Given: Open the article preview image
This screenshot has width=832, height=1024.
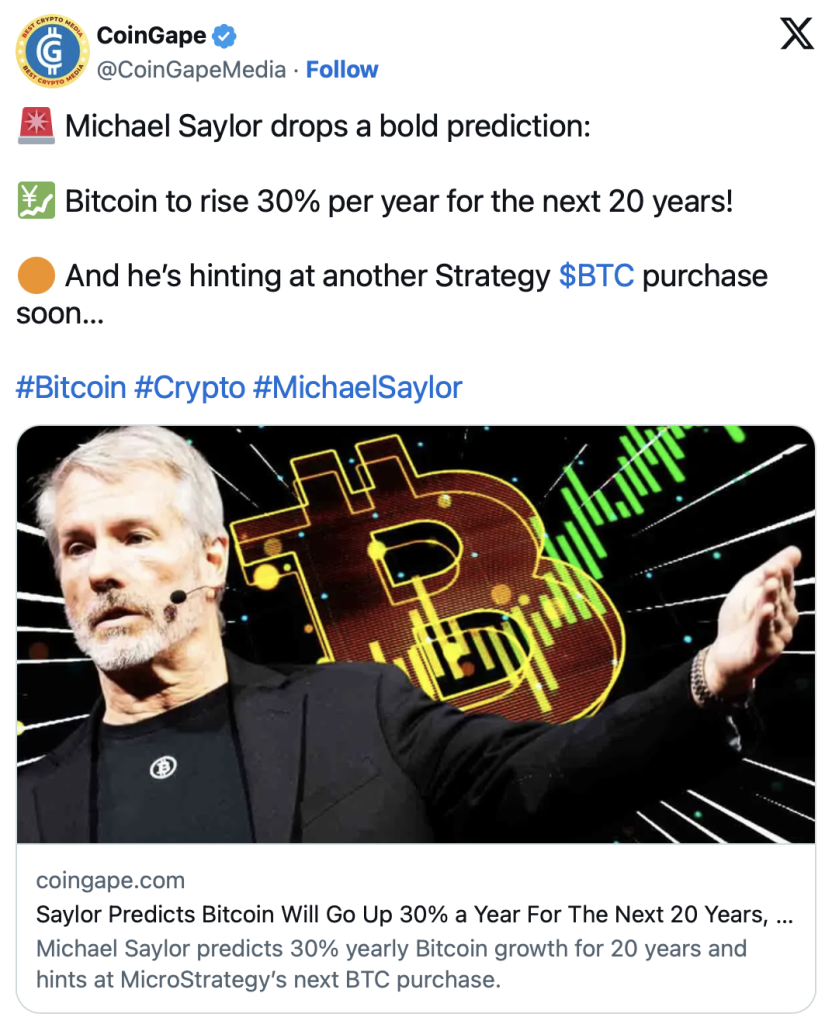Looking at the screenshot, I should coord(416,634).
